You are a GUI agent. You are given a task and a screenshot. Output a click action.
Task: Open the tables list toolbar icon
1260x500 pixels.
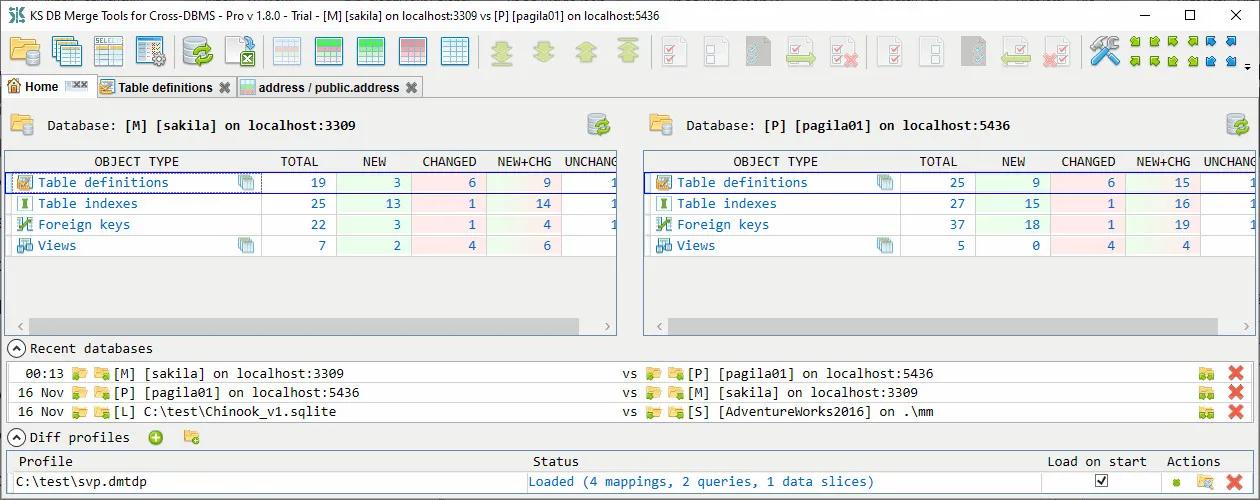tap(67, 51)
